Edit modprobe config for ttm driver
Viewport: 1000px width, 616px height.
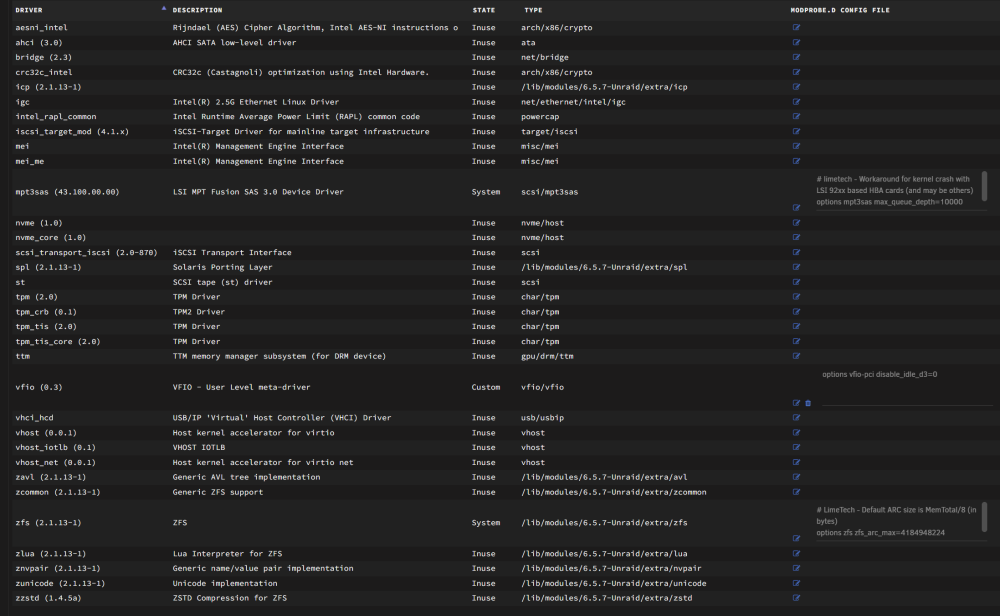(x=796, y=356)
